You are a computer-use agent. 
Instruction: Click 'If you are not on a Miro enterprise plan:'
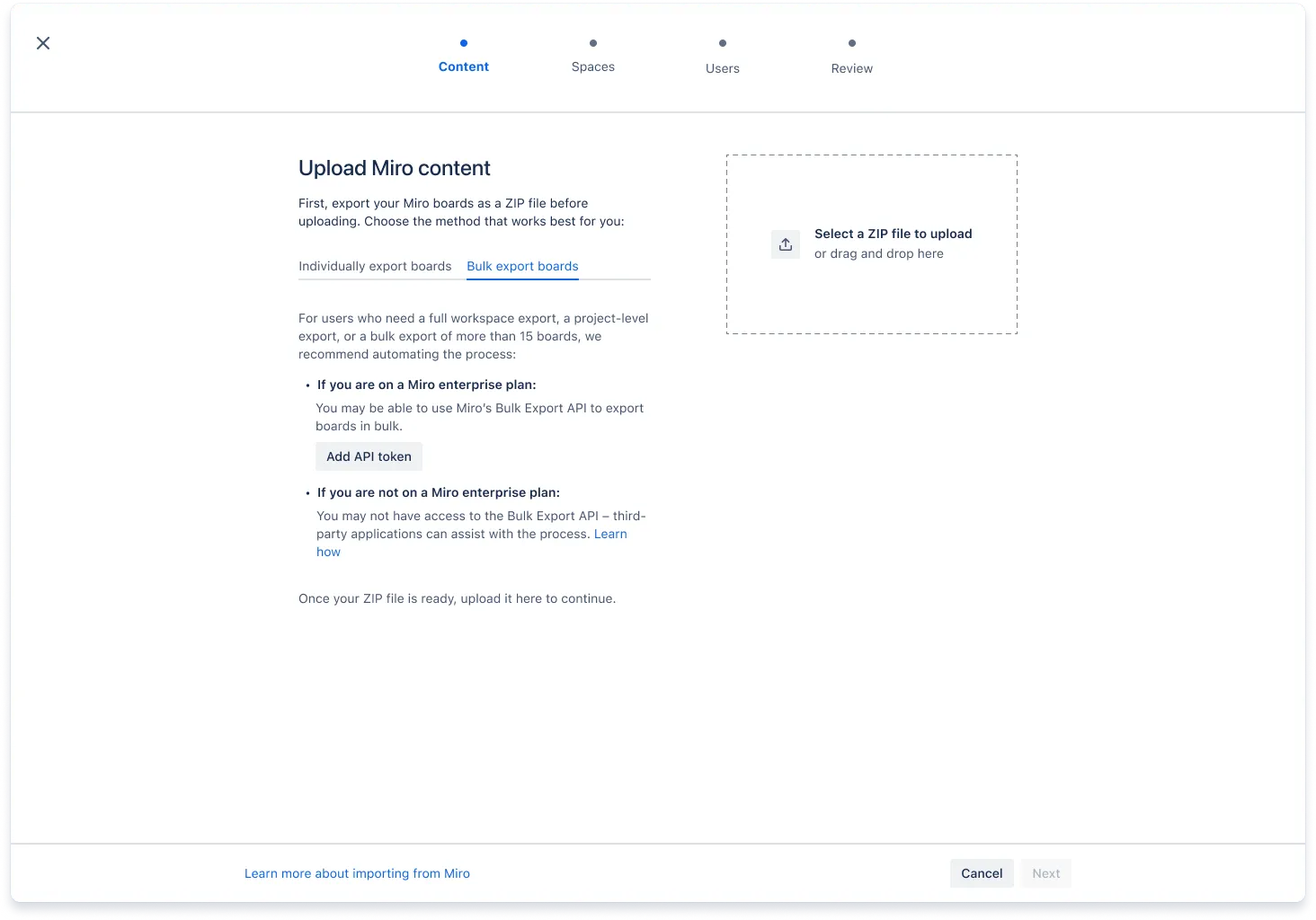439,492
